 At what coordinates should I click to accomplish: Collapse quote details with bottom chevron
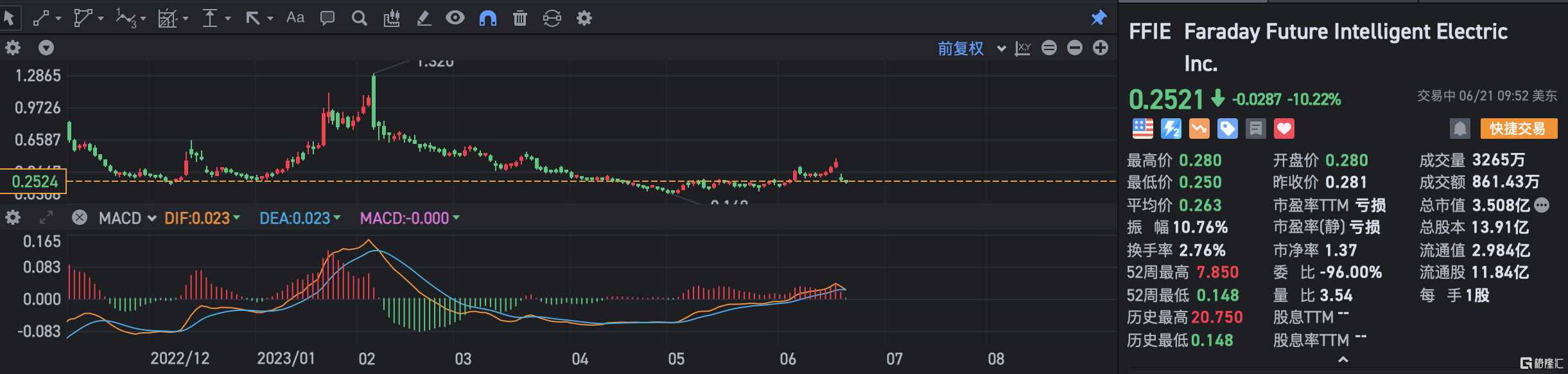click(1343, 360)
